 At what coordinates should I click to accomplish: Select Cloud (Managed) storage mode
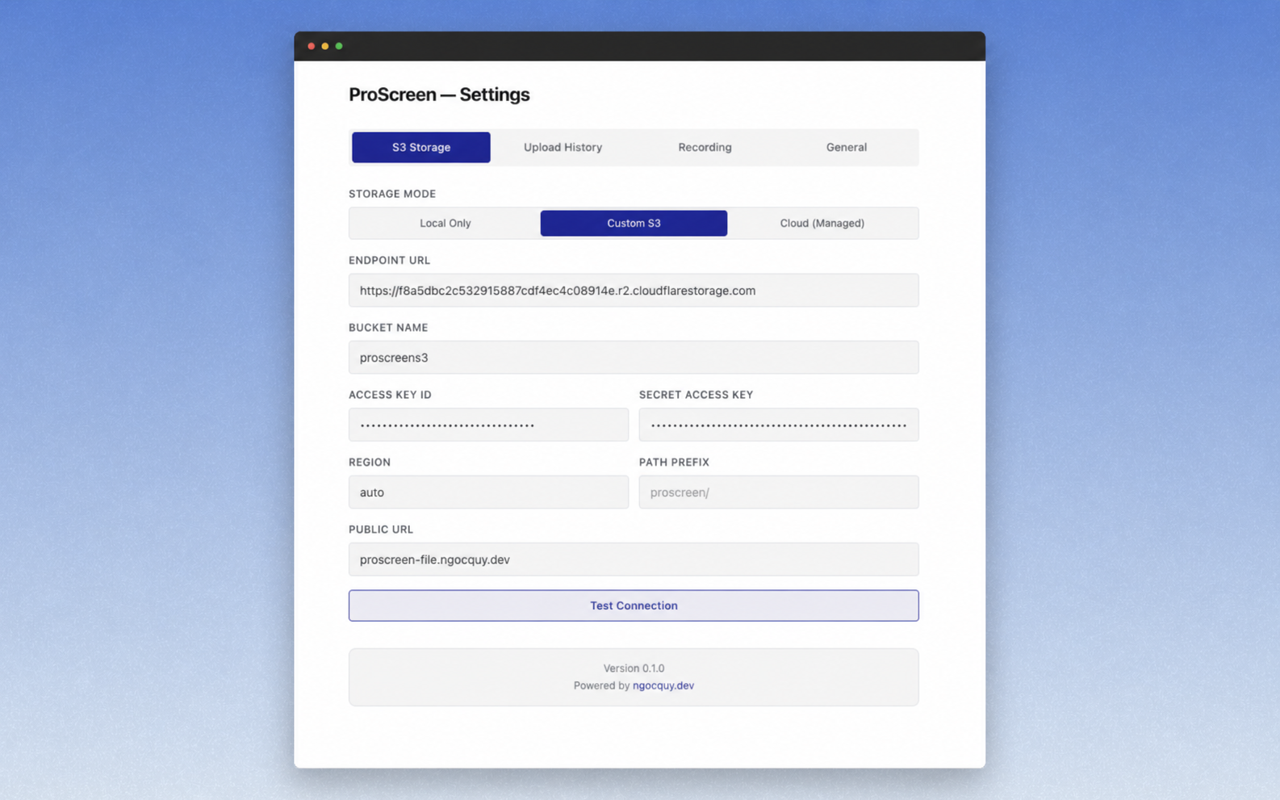click(x=822, y=223)
